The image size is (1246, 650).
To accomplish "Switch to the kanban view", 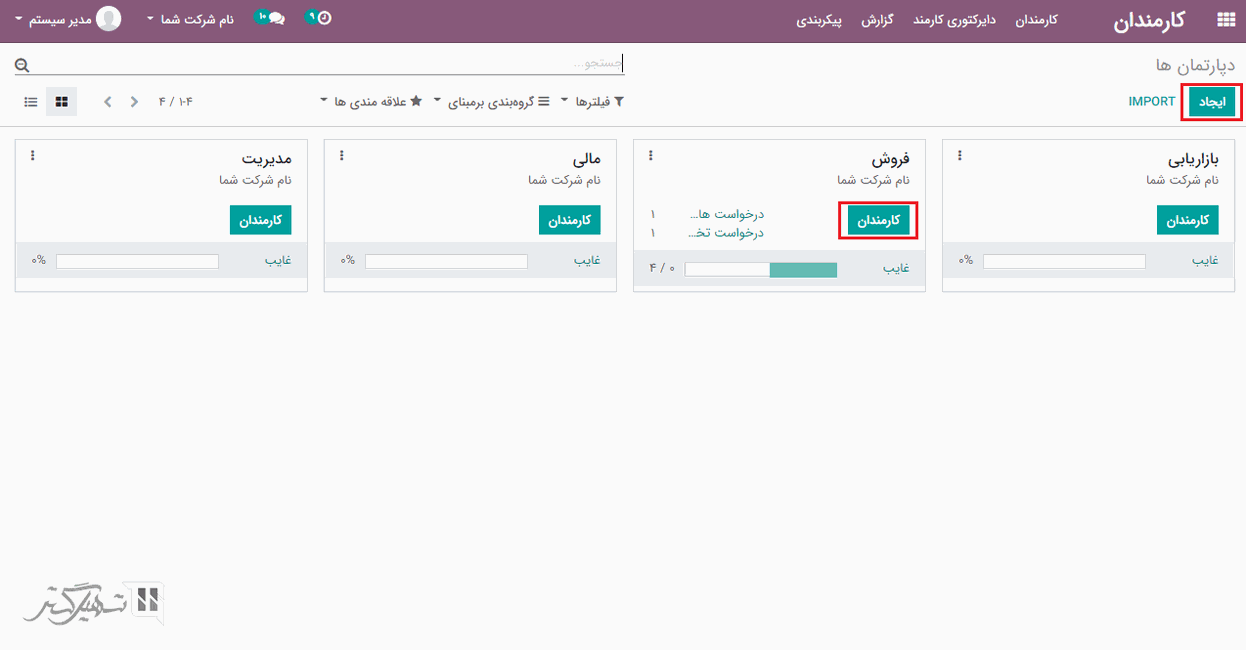I will coord(61,102).
